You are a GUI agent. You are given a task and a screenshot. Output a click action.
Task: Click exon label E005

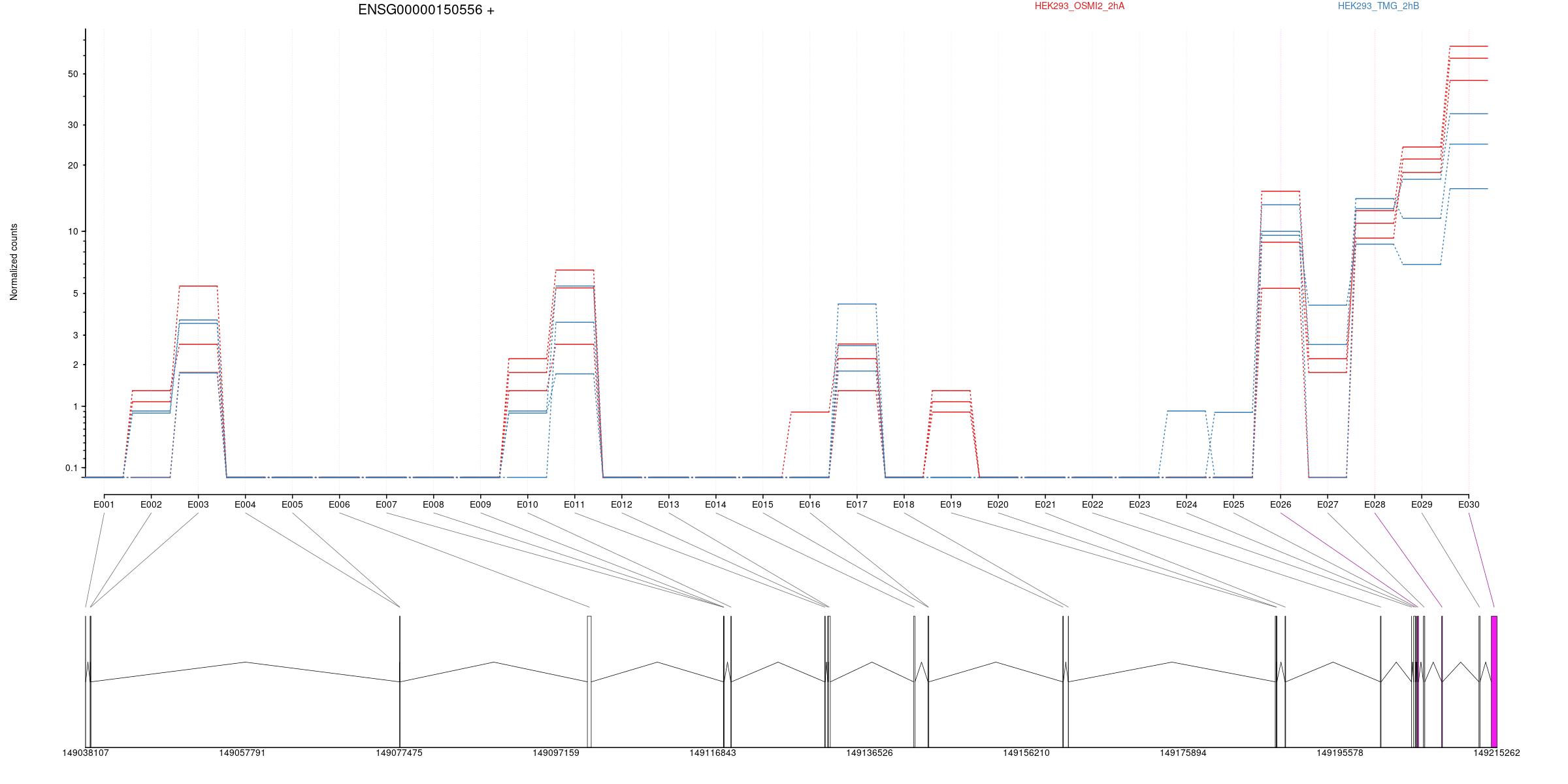tap(292, 504)
